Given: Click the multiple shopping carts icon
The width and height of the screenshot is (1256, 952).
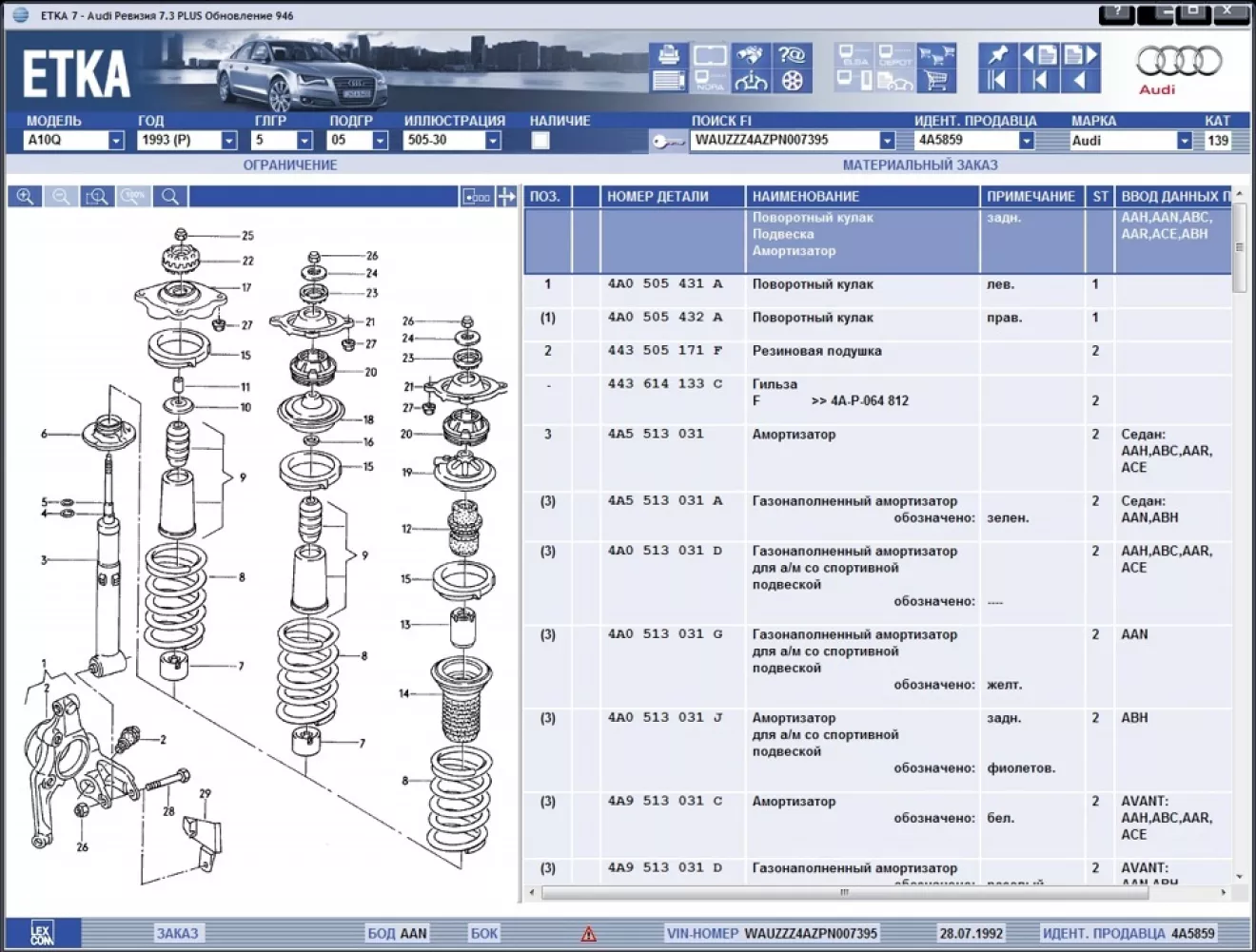Looking at the screenshot, I should click(x=936, y=55).
